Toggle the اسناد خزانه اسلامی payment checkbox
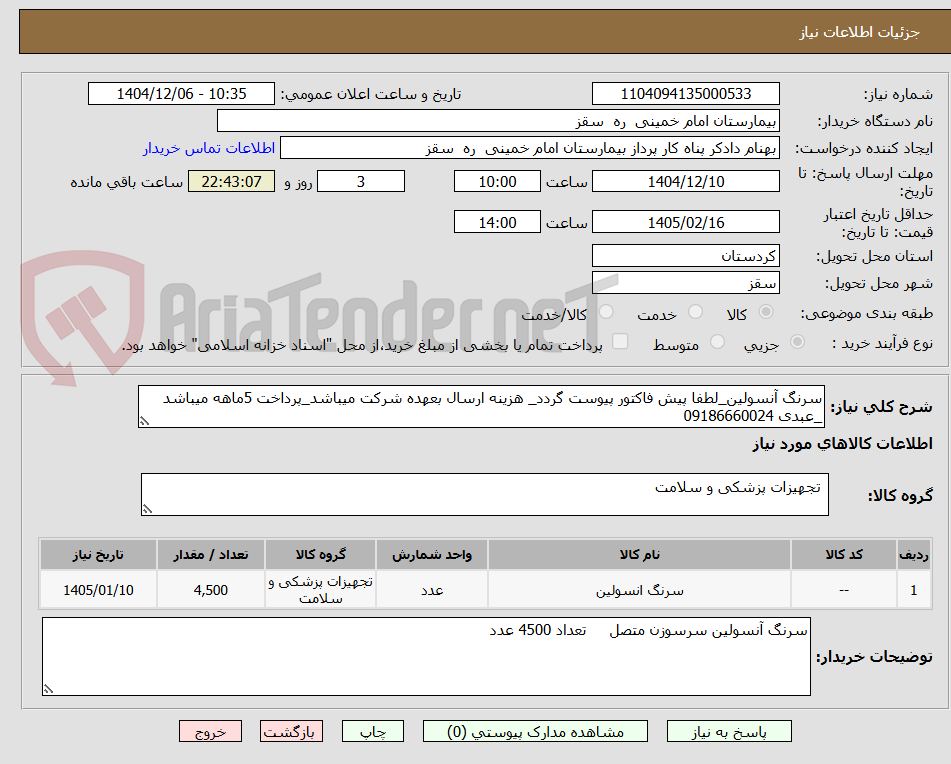The height and width of the screenshot is (764, 951). [x=620, y=341]
